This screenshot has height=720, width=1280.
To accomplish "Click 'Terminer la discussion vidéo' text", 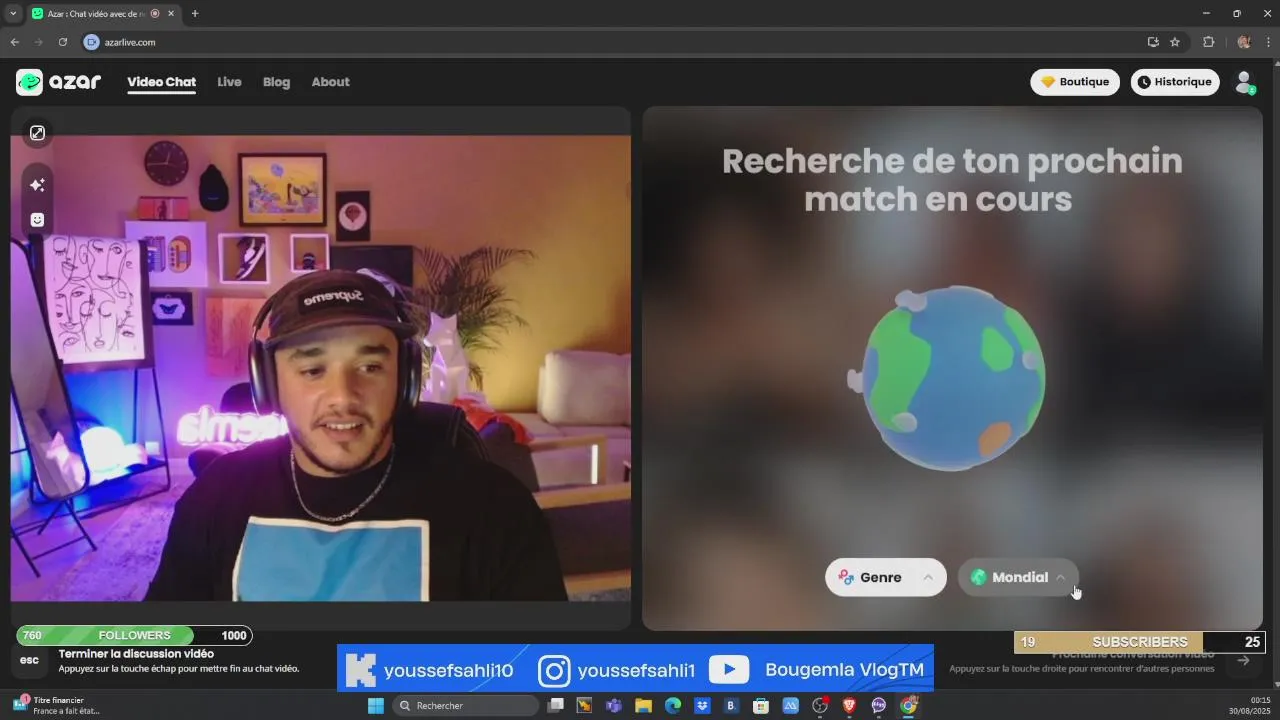I will (x=136, y=654).
